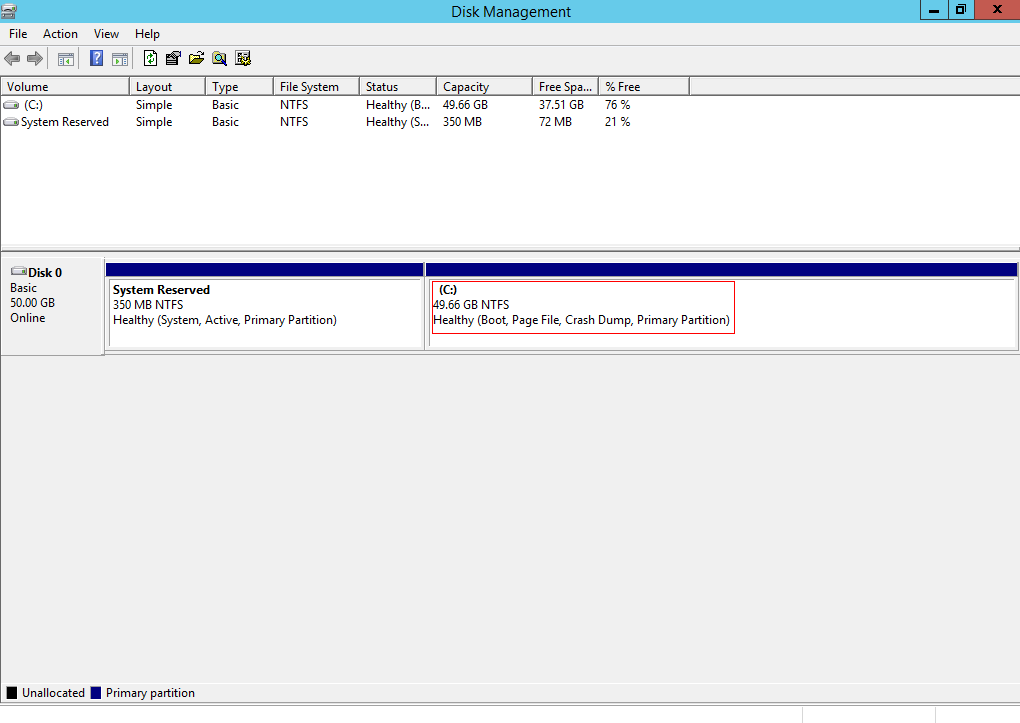This screenshot has height=723, width=1020.
Task: Sort by the Free Space column header
Action: (x=565, y=87)
